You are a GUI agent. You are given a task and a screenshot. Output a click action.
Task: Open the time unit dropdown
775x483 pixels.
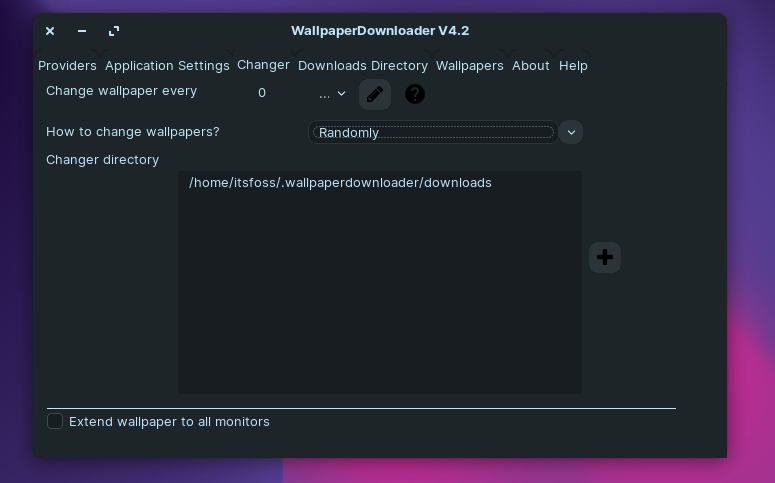click(332, 93)
